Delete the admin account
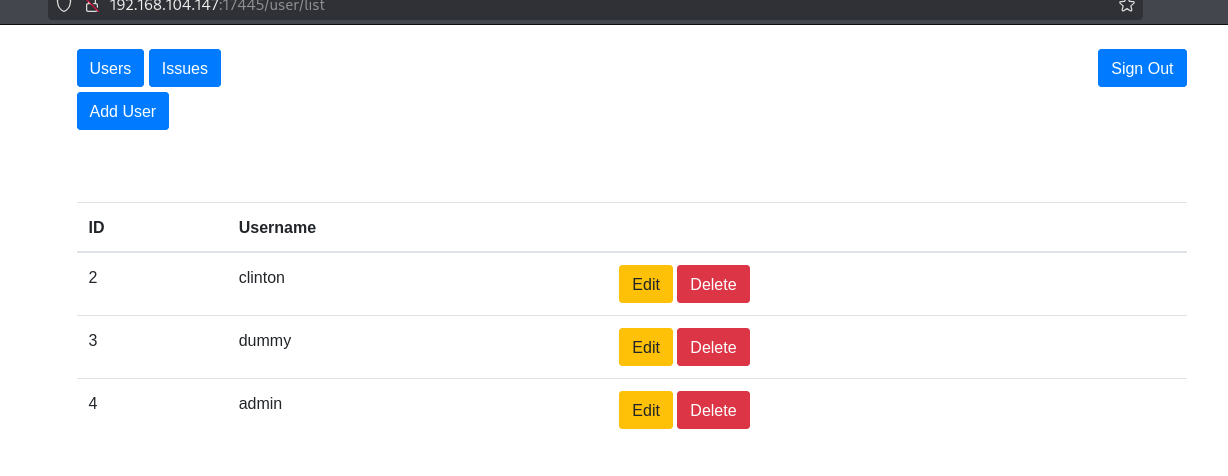Image resolution: width=1228 pixels, height=476 pixels. (x=713, y=410)
